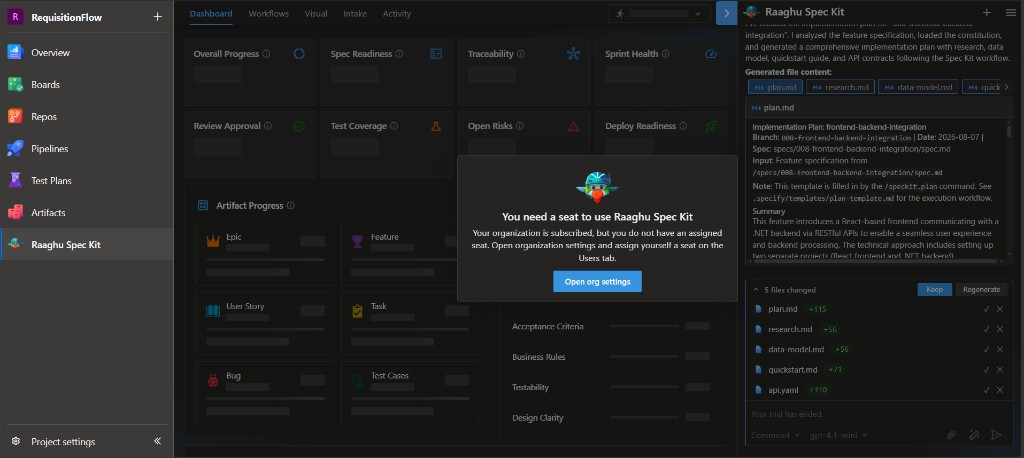Click the info icon beside Artifact Progress

(291, 205)
